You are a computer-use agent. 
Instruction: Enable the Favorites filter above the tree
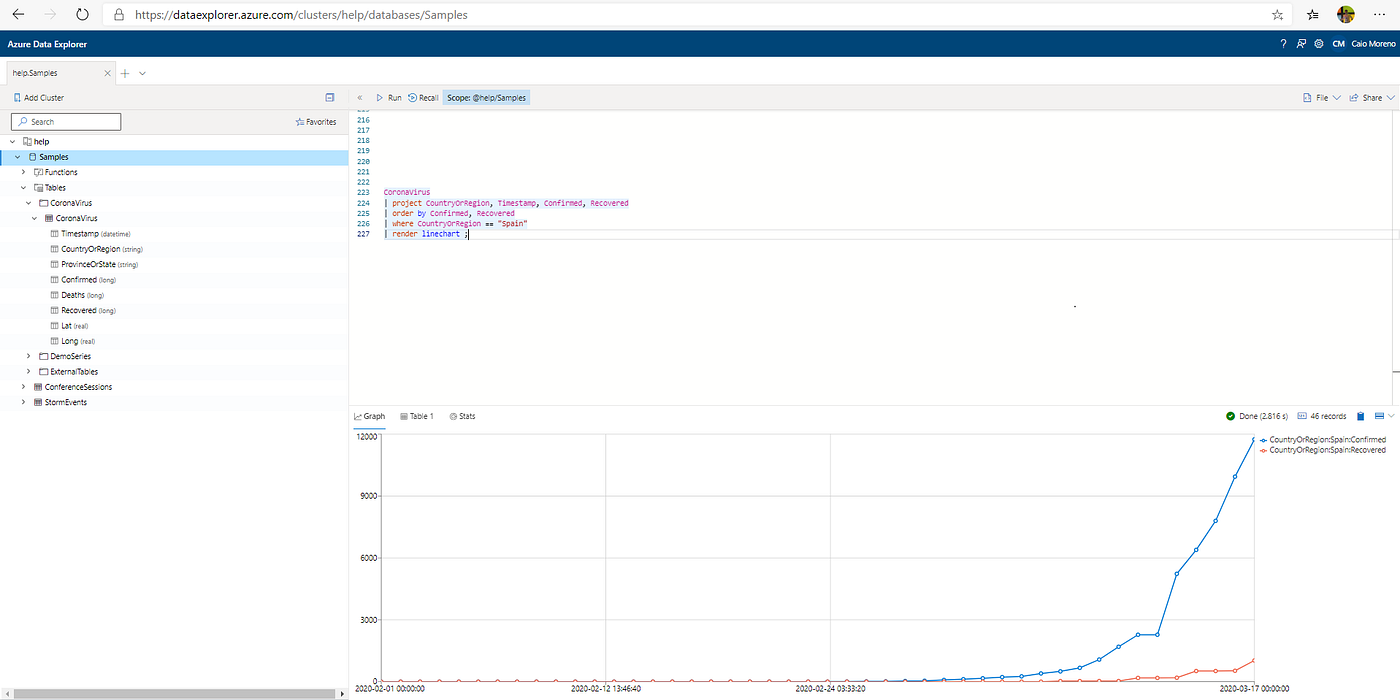[316, 121]
